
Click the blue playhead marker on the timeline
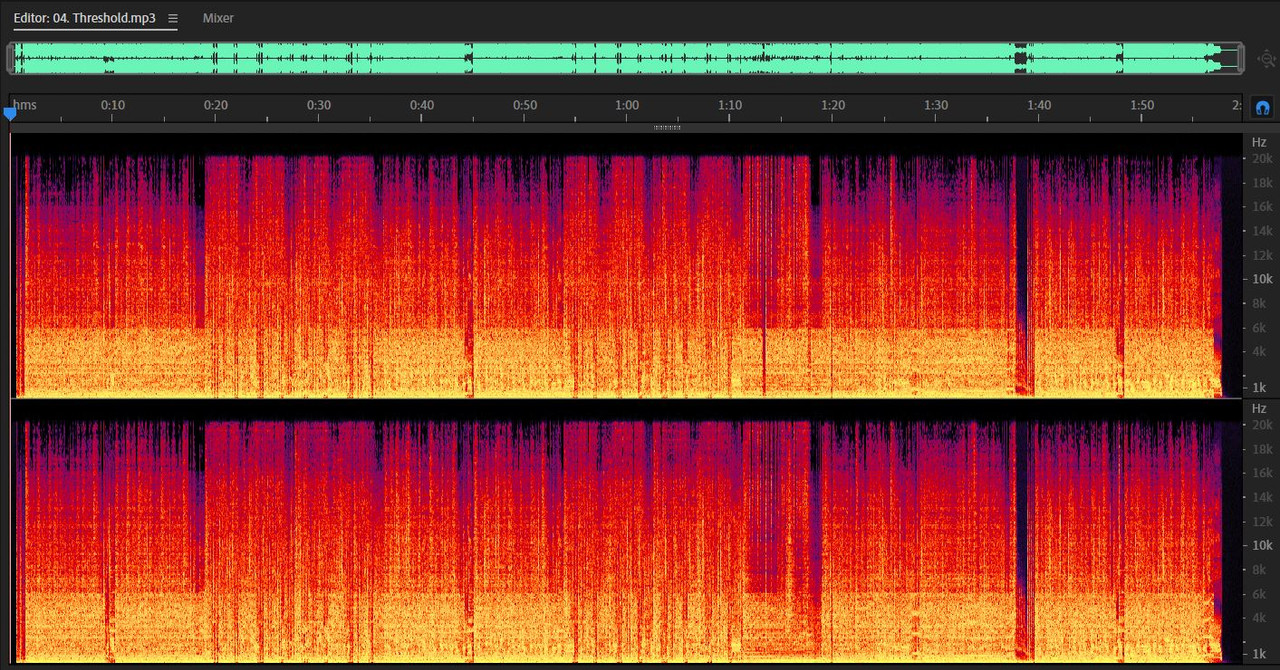(10, 114)
